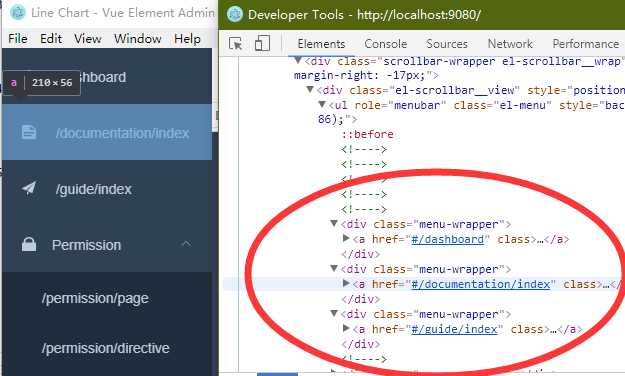This screenshot has height=376, width=625.
Task: Expand the #/guide/index anchor node
Action: click(346, 328)
